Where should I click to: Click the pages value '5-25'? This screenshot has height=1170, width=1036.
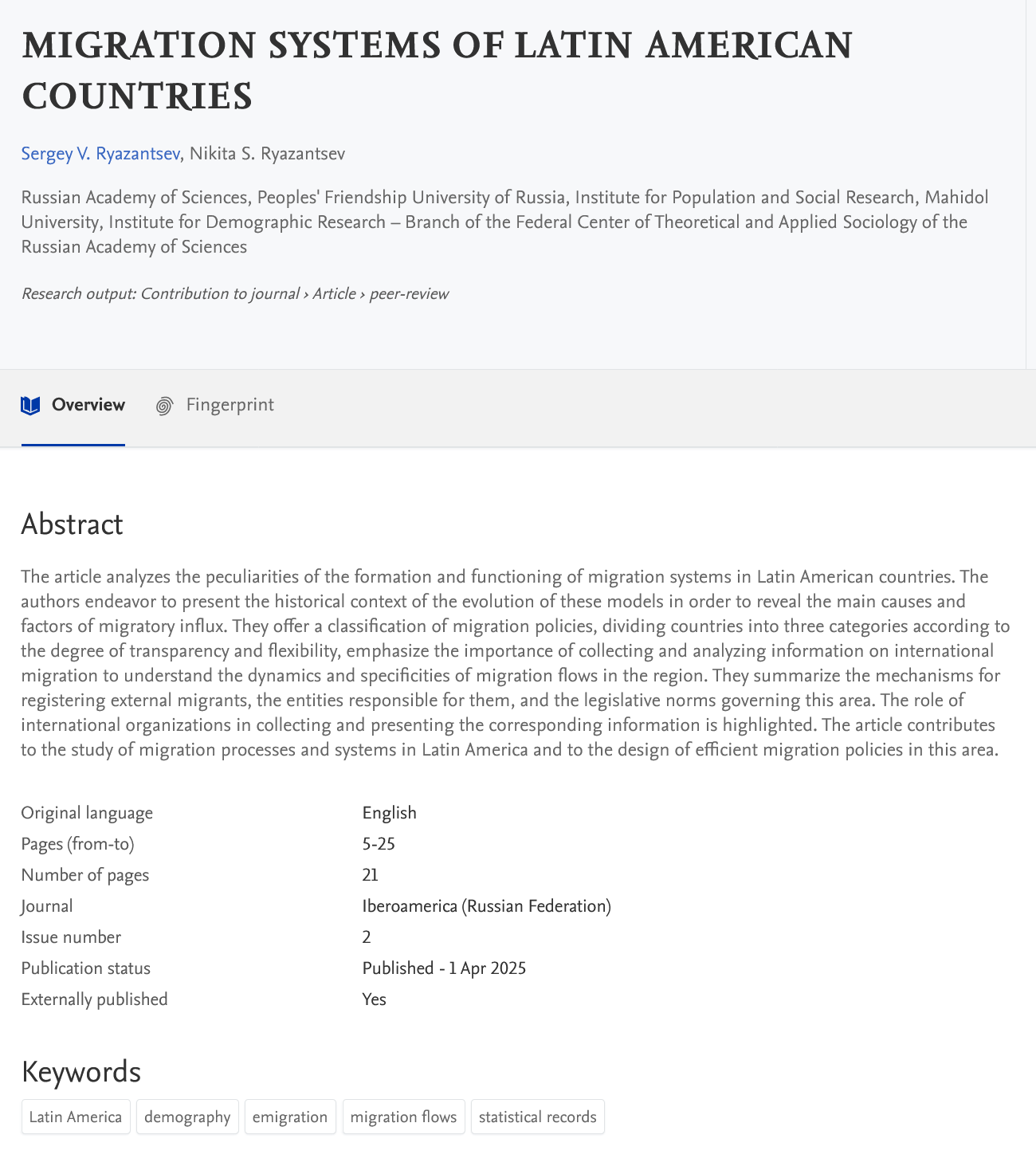pyautogui.click(x=379, y=843)
